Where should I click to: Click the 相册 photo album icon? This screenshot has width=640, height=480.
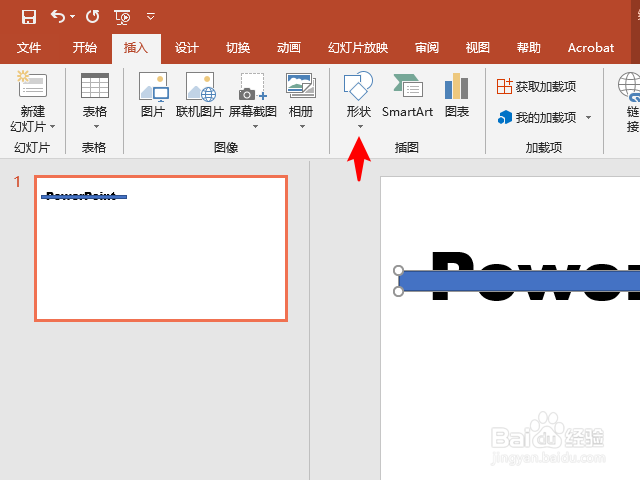pos(301,85)
